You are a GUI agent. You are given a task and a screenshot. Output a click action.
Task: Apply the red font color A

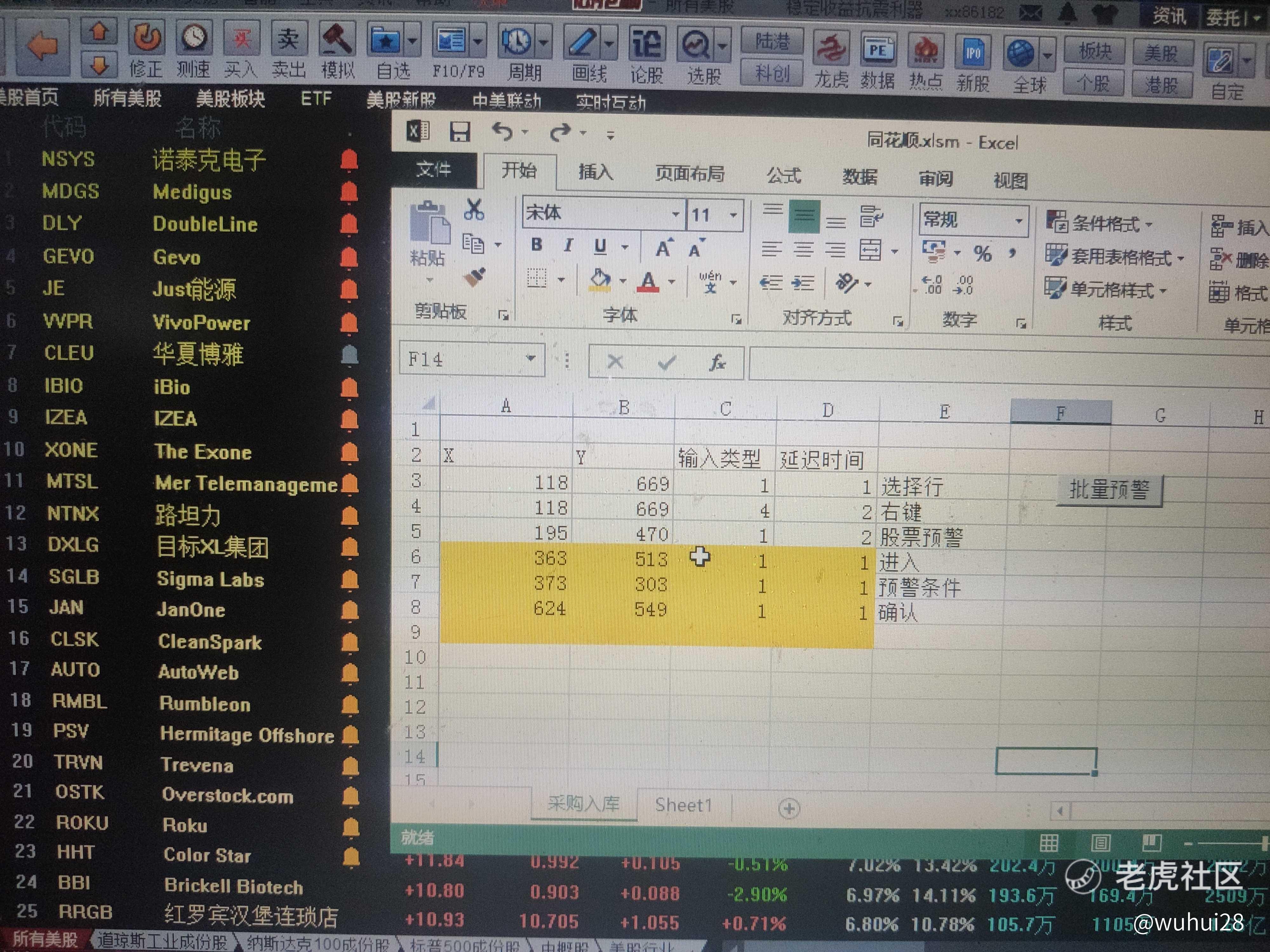pyautogui.click(x=649, y=281)
